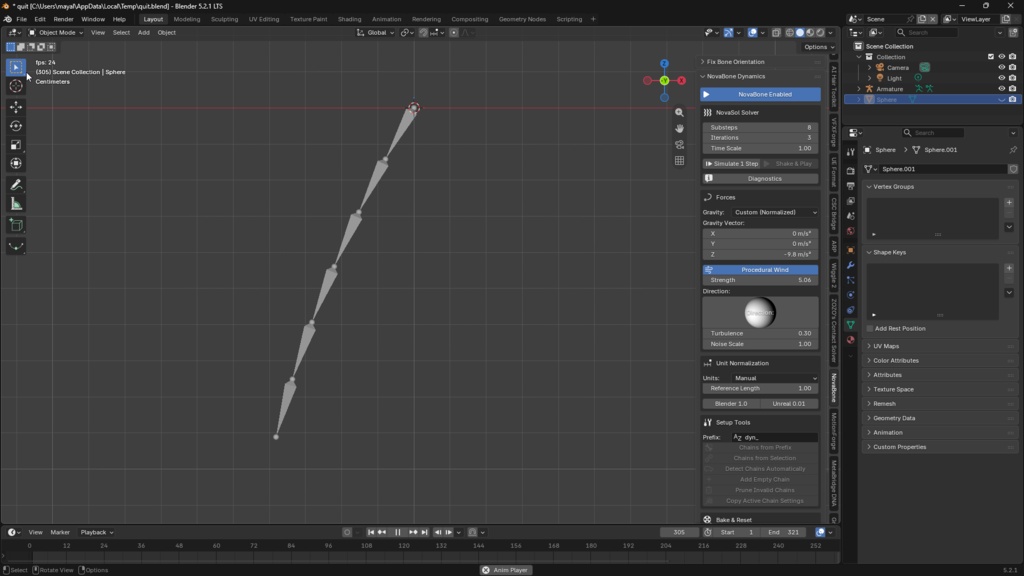Activate the Scale tool
The width and height of the screenshot is (1024, 576).
tap(16, 145)
